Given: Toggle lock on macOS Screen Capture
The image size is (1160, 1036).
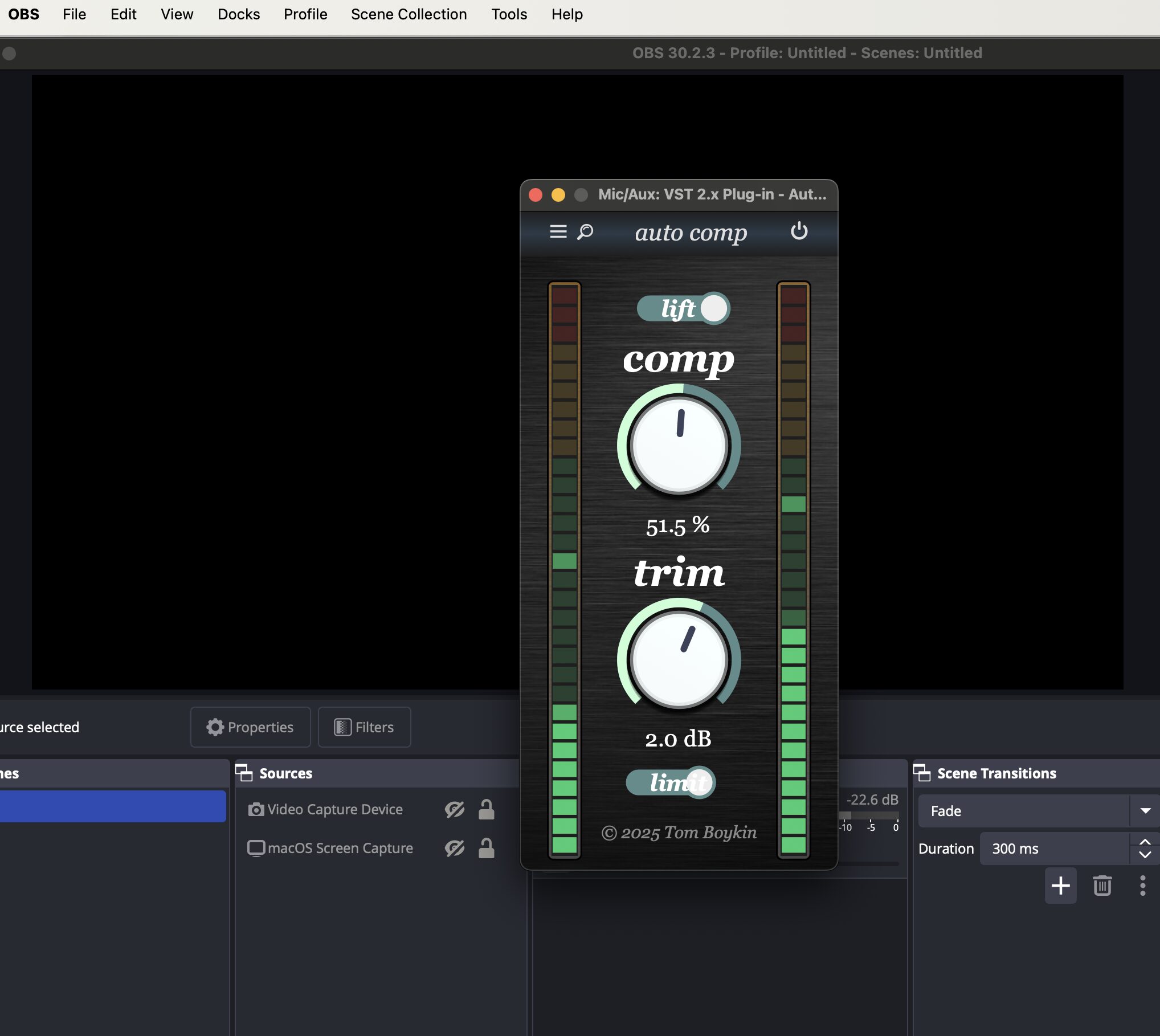Looking at the screenshot, I should coord(486,848).
